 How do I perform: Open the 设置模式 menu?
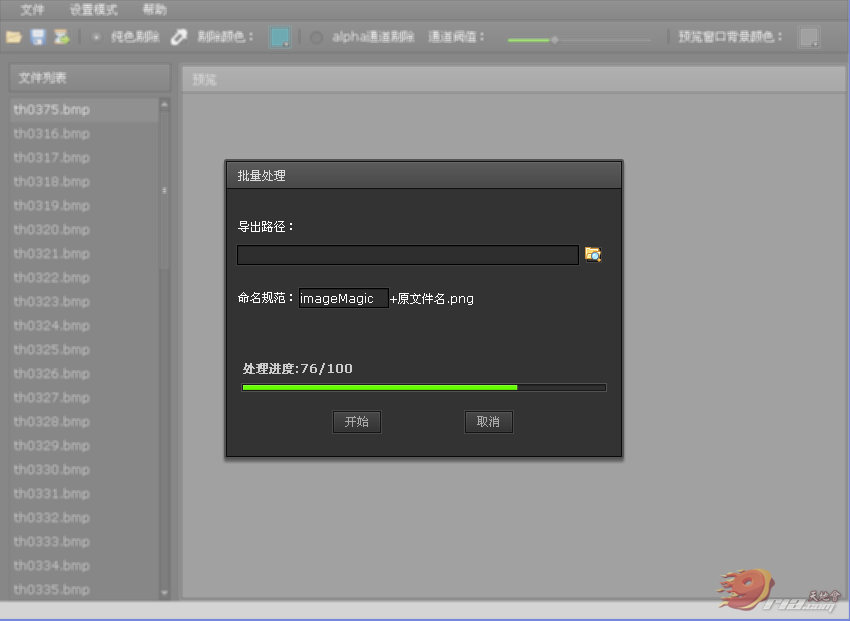pyautogui.click(x=93, y=10)
